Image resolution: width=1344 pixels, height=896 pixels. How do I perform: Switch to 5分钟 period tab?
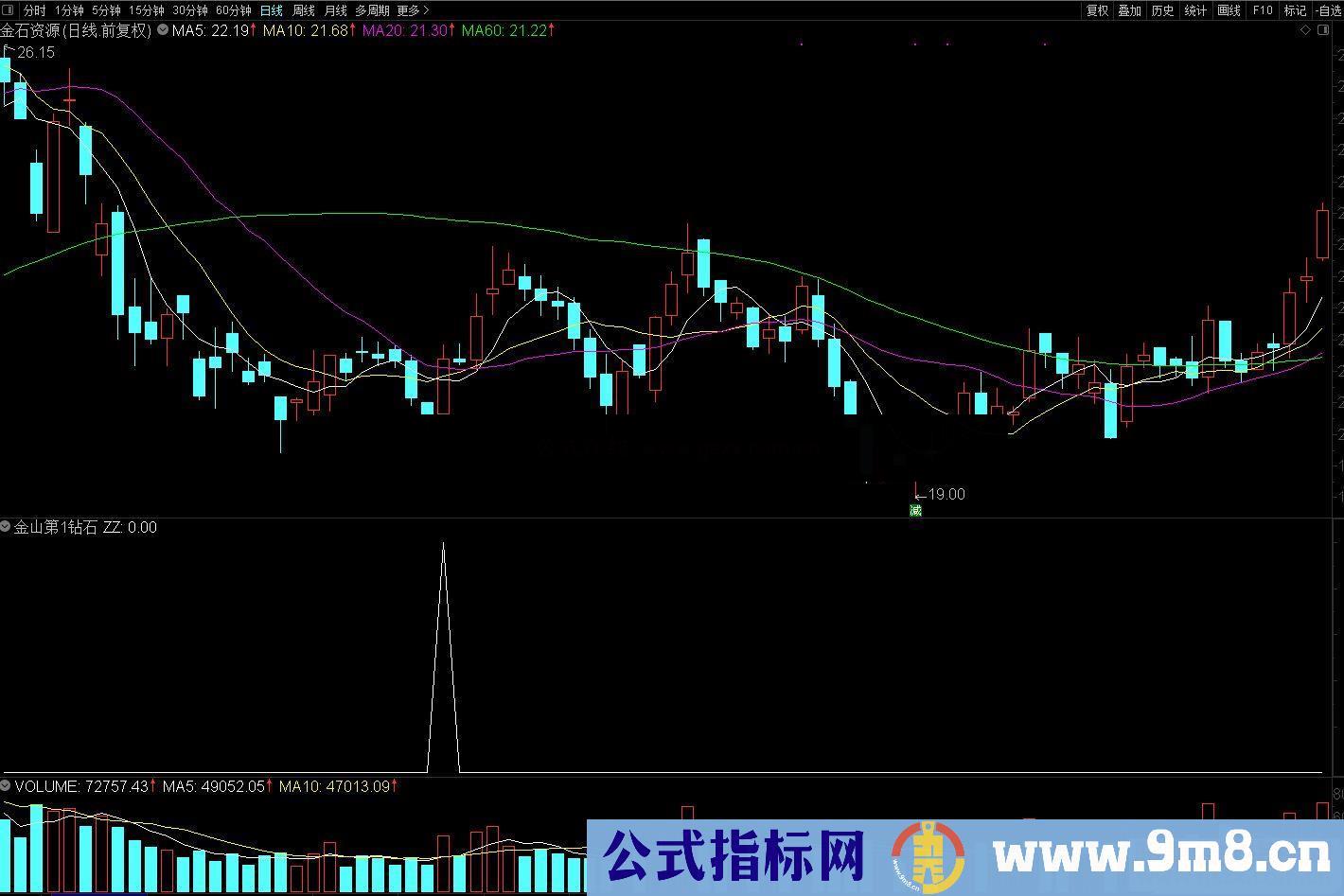(106, 10)
